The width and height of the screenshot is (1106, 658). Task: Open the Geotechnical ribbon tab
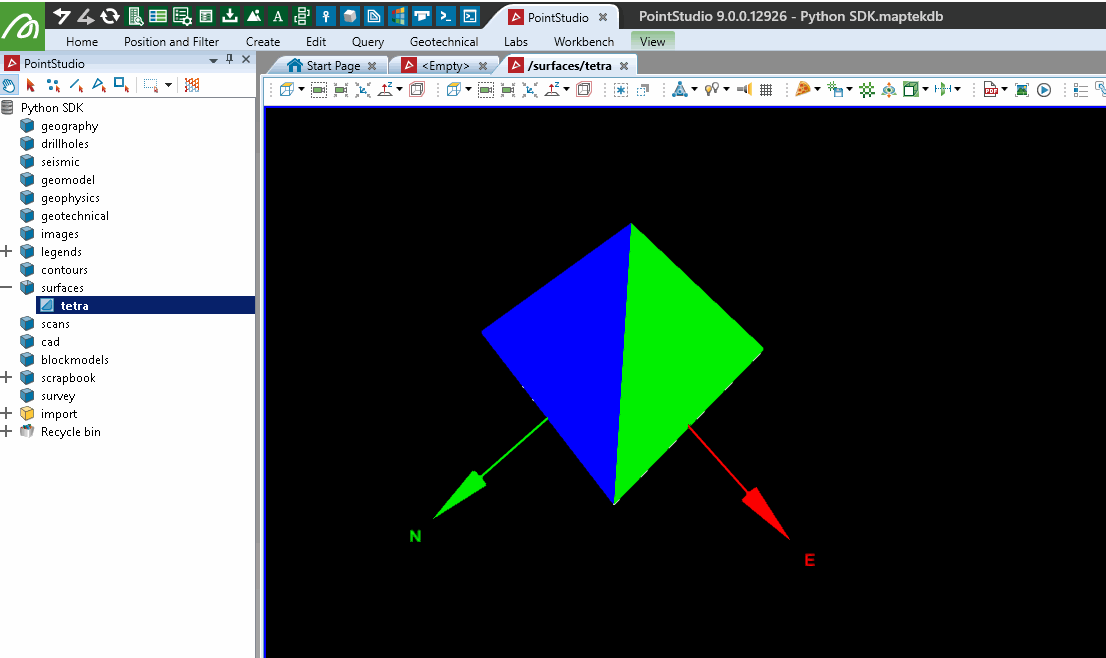coord(444,42)
